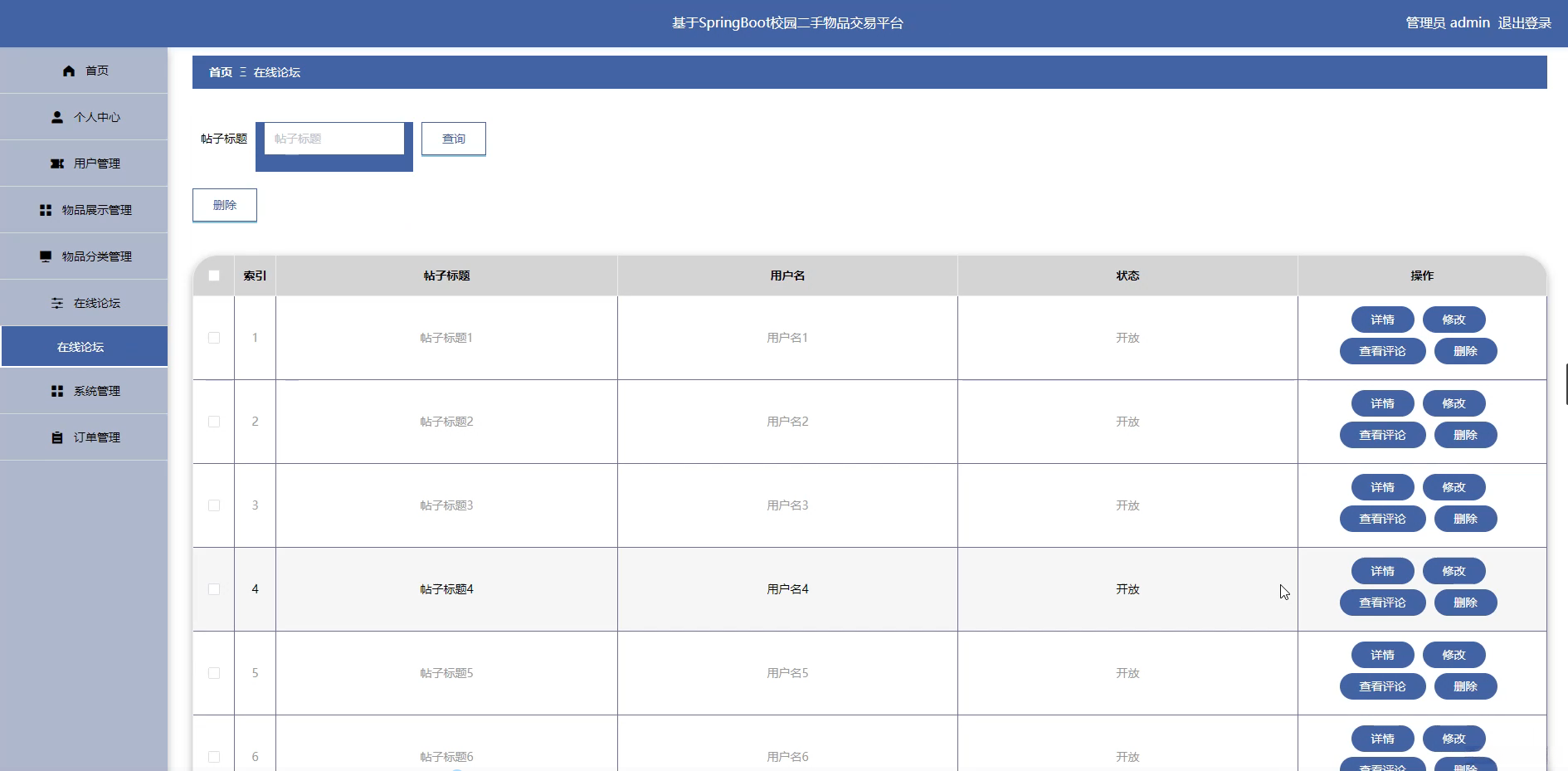1568x771 pixels.
Task: Click 删除 in the 帖子标题5 row
Action: pos(1466,686)
